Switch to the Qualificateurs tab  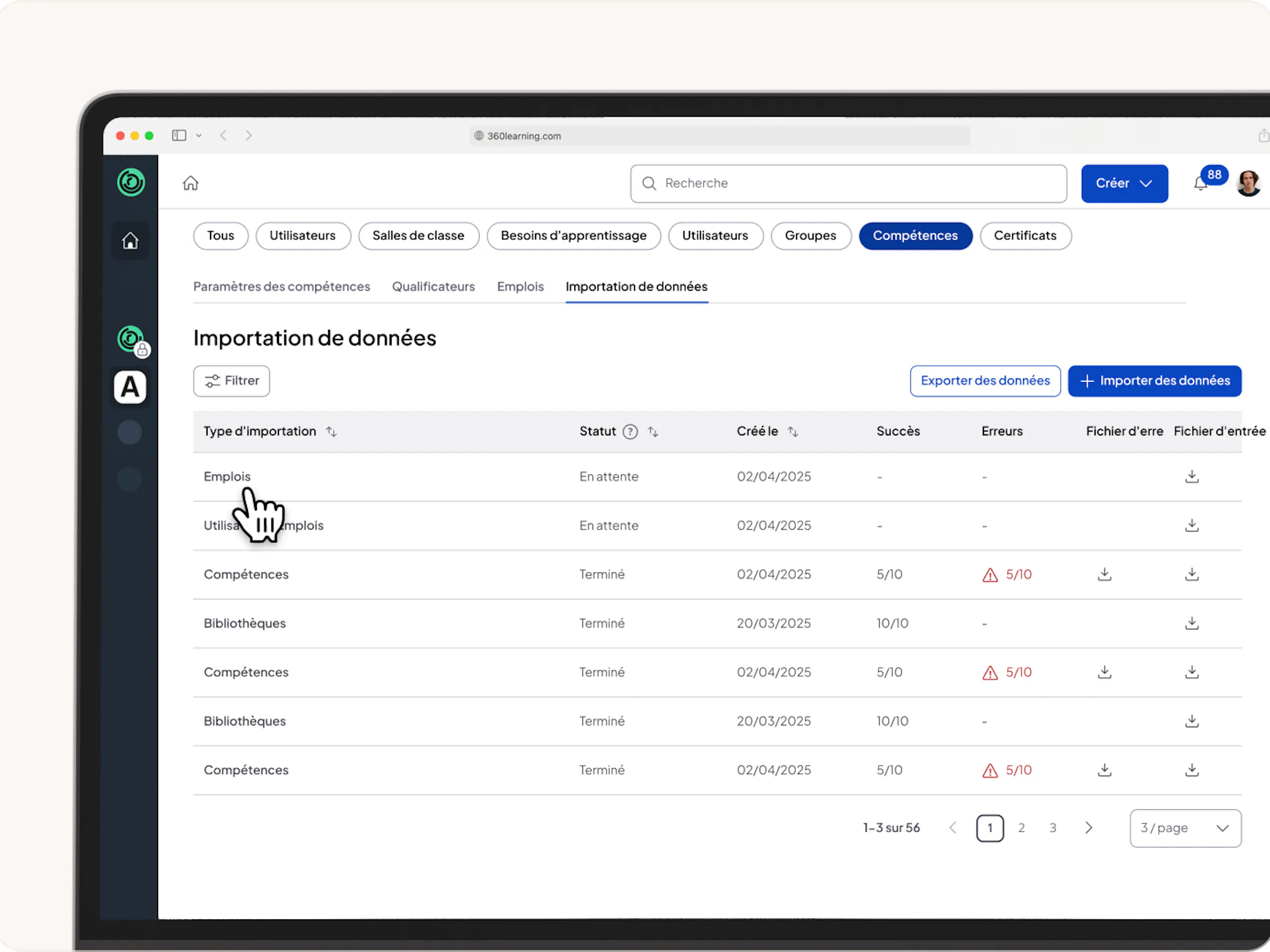coord(433,287)
